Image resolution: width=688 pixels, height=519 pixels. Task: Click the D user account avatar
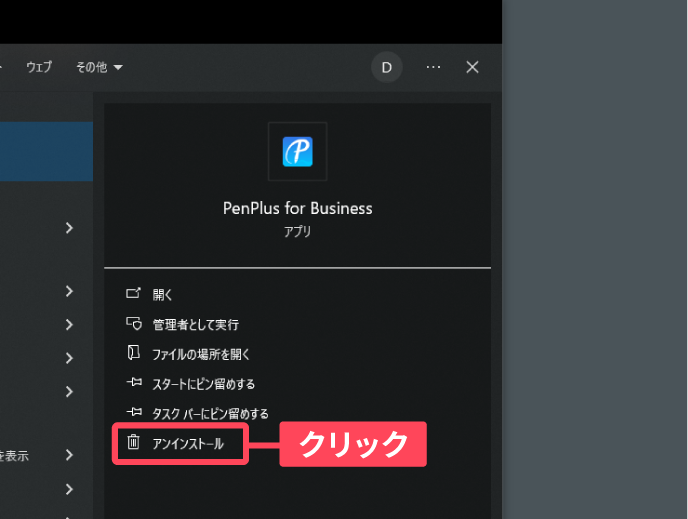[387, 67]
